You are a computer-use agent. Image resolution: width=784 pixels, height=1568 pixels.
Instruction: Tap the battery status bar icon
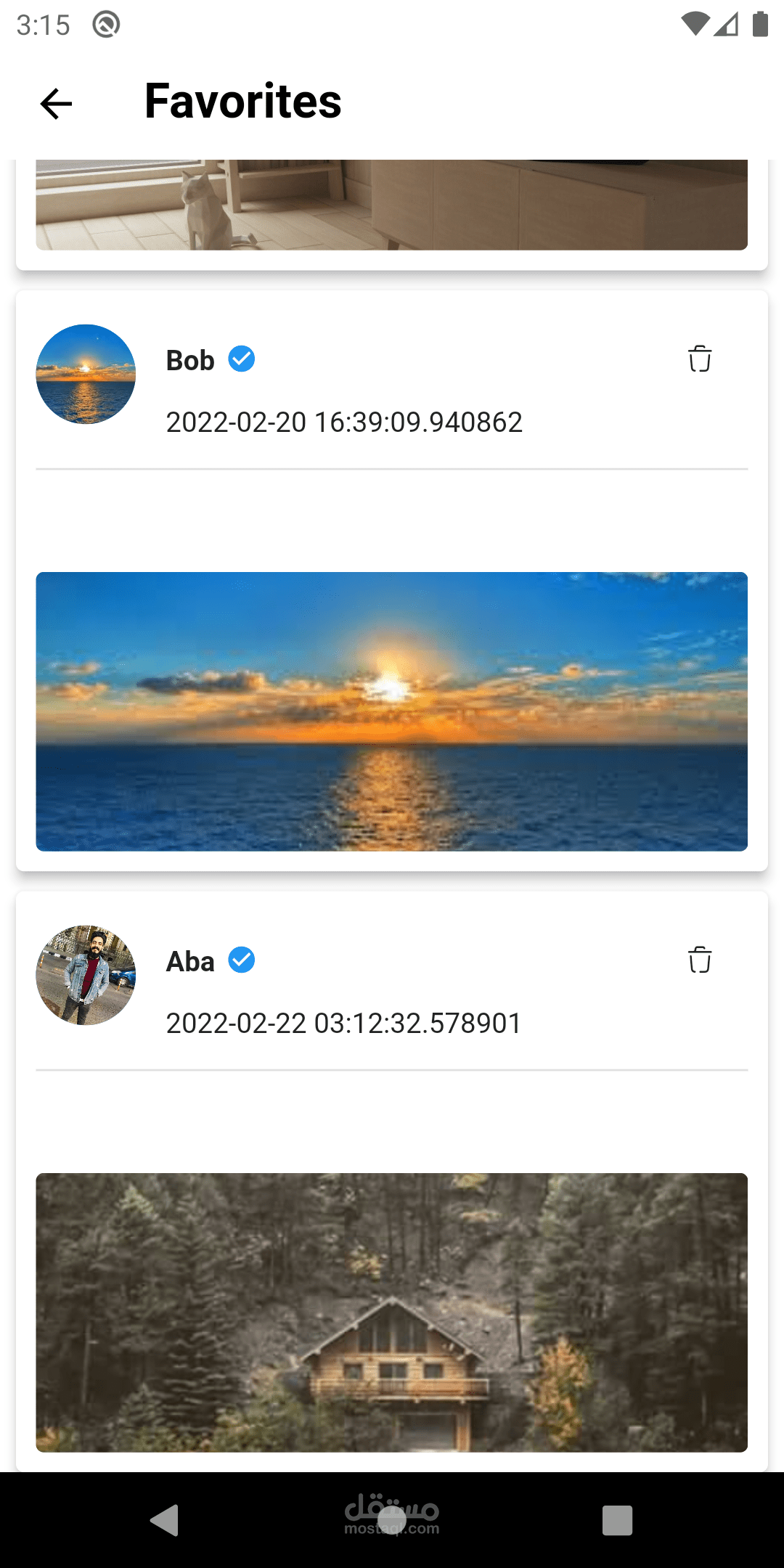(760, 24)
